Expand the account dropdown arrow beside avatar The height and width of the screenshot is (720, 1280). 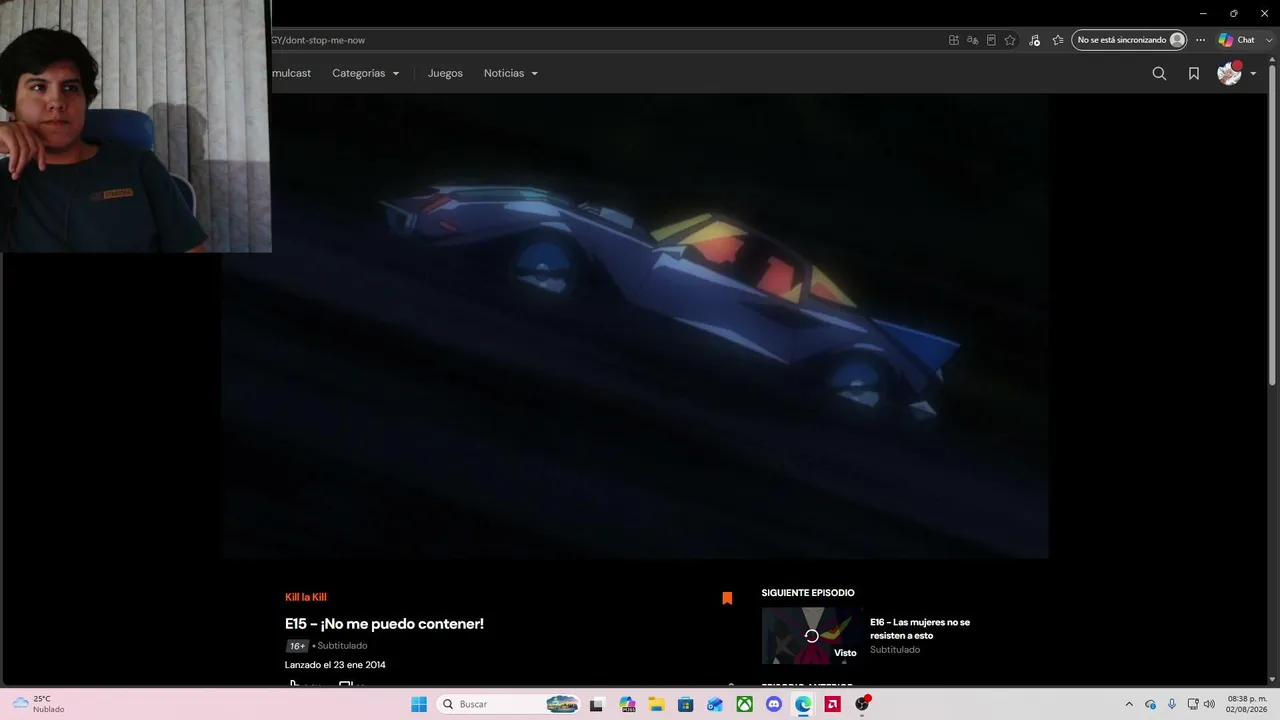(1253, 73)
